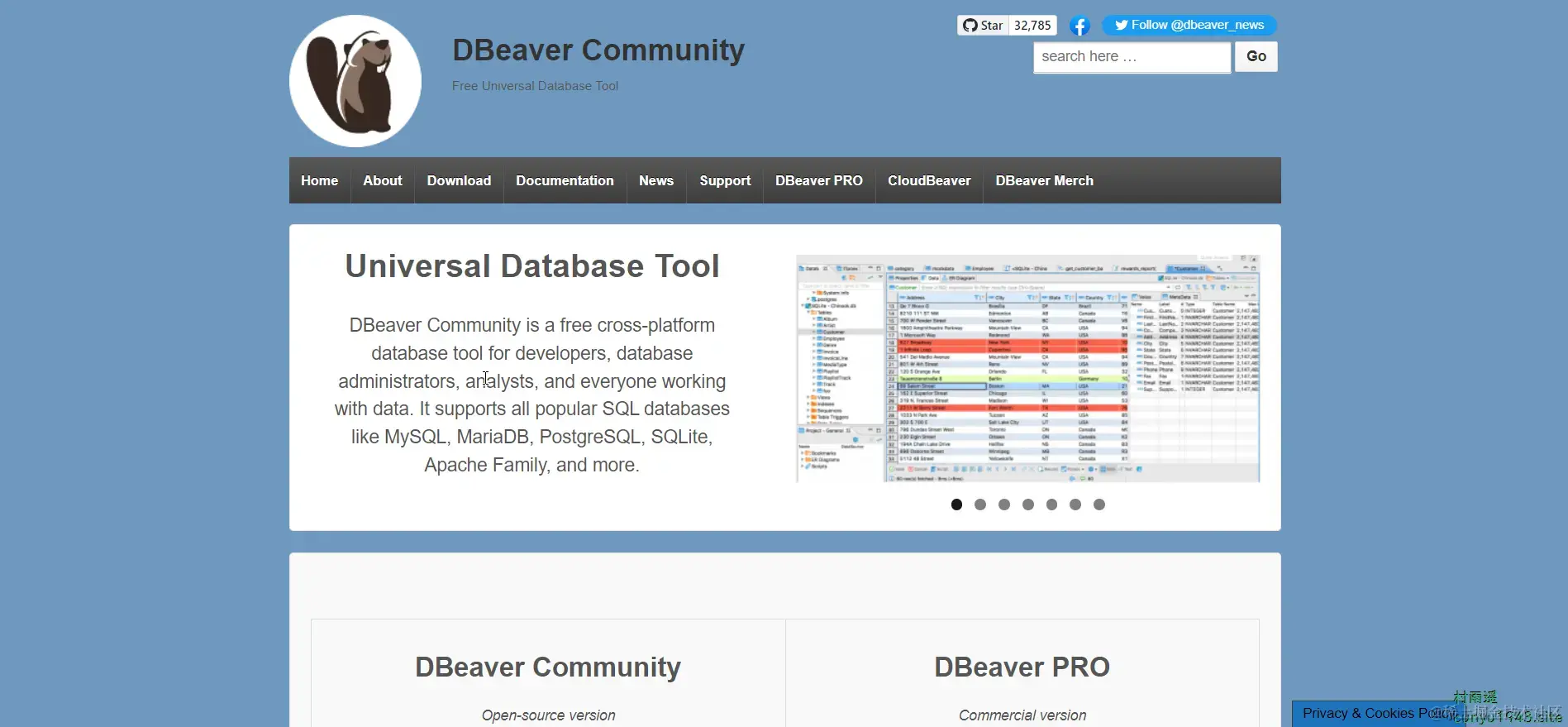
Task: Select the sixth carousel slide dot
Action: click(x=1075, y=505)
